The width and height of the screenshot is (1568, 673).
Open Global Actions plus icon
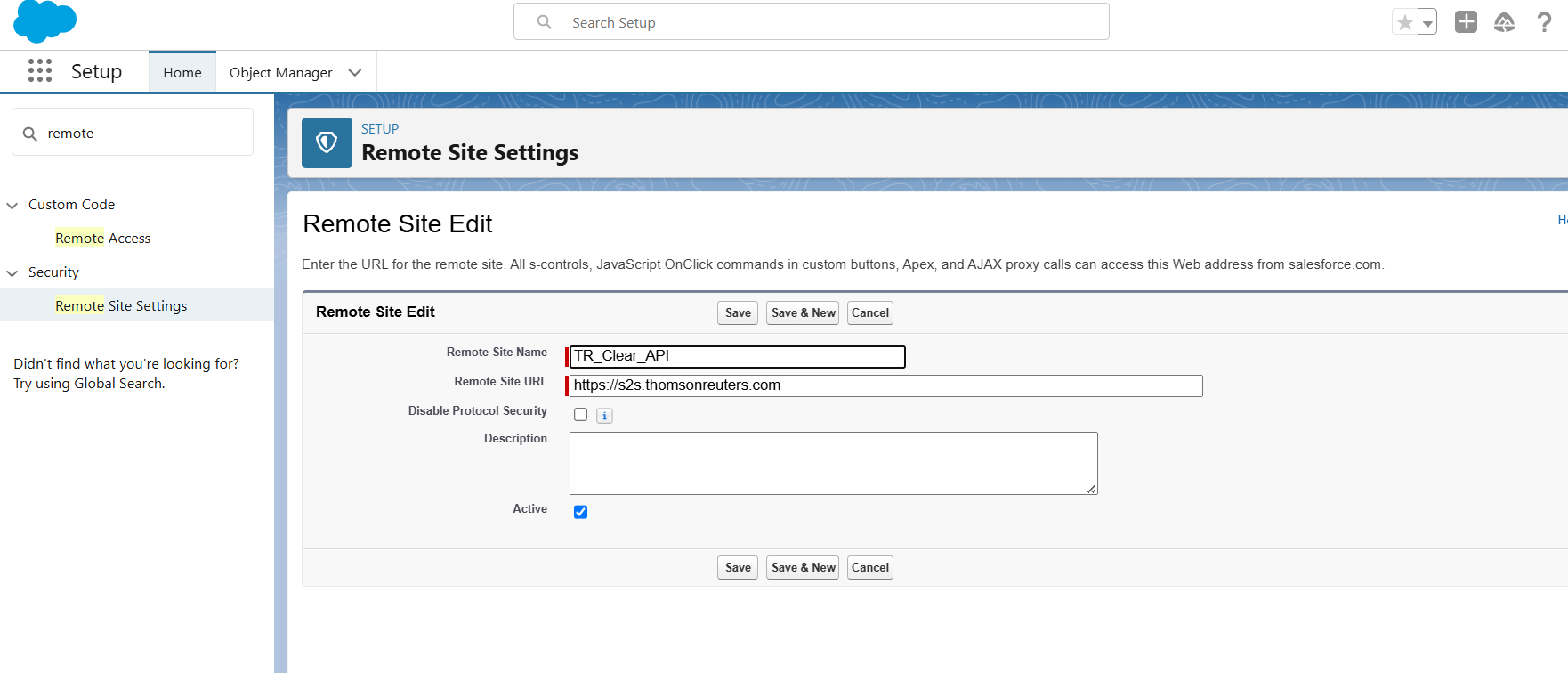pos(1466,22)
